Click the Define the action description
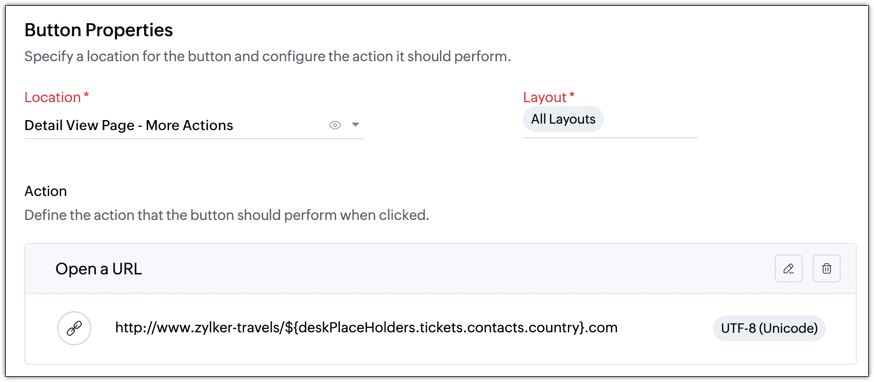Viewport: 874px width, 382px height. coord(226,215)
